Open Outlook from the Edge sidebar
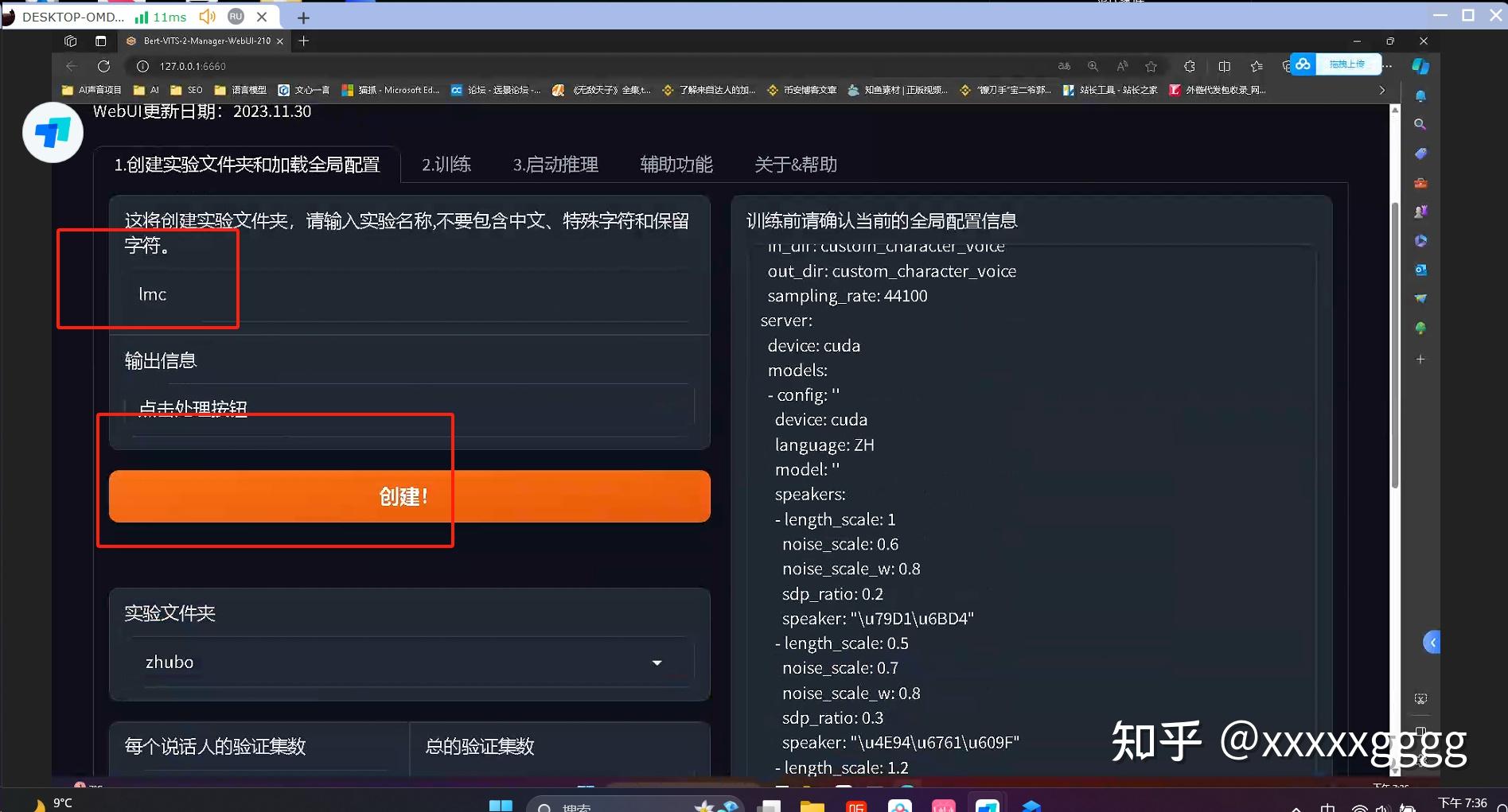 (1420, 270)
